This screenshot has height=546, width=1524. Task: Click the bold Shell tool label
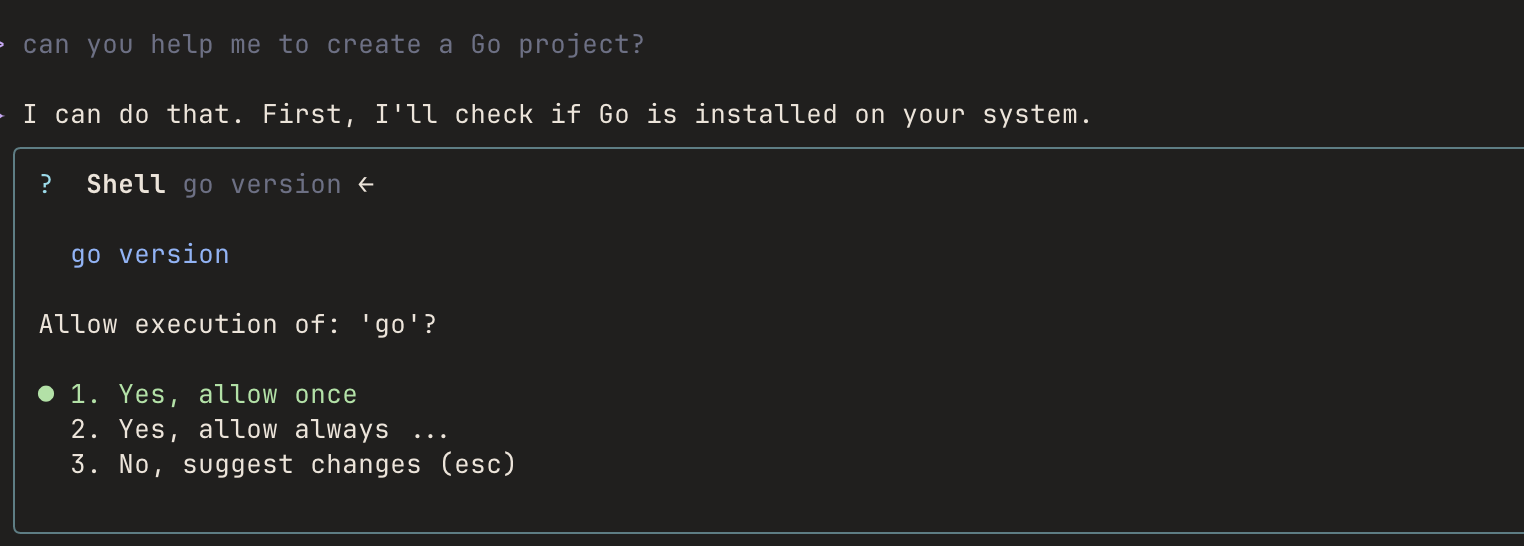(126, 185)
